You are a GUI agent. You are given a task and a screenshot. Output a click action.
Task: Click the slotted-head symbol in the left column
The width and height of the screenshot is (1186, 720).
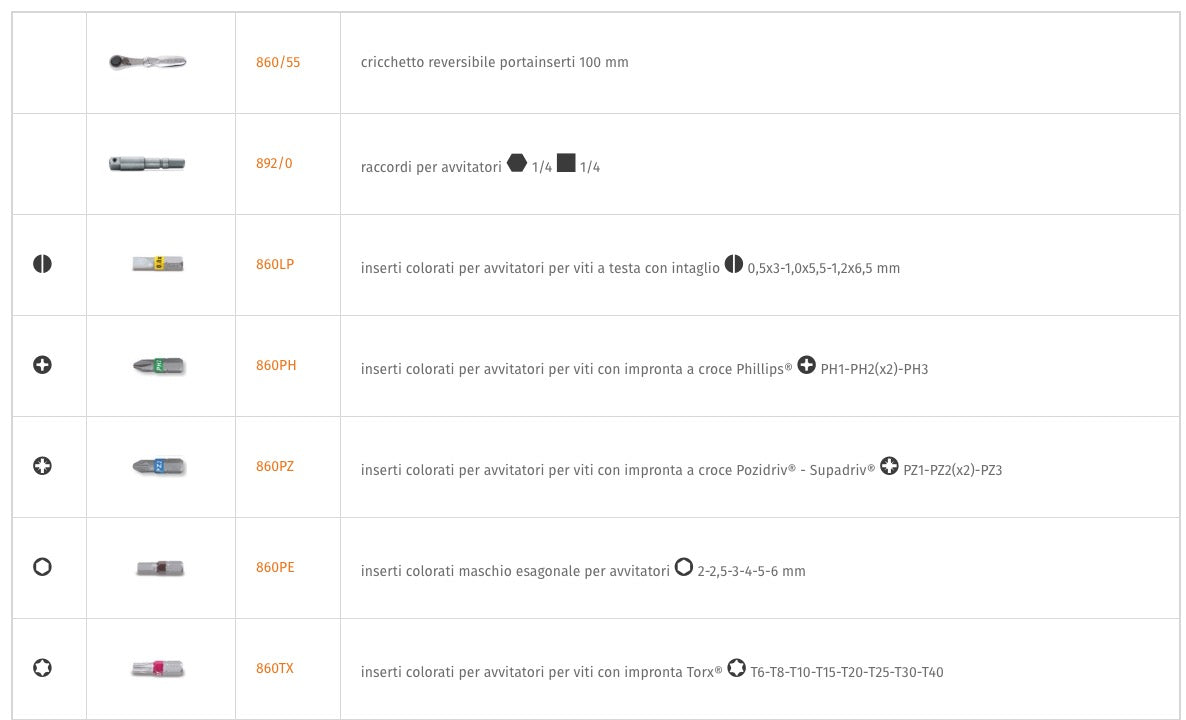42,264
